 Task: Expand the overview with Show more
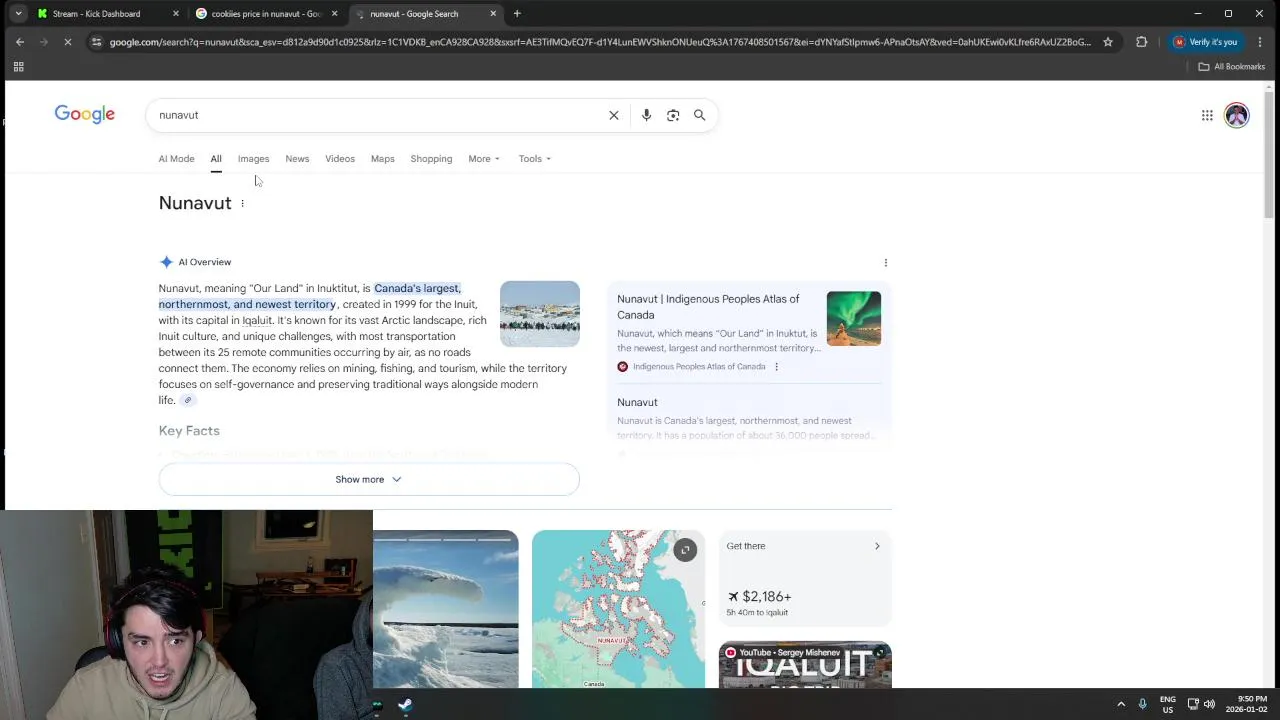point(369,480)
